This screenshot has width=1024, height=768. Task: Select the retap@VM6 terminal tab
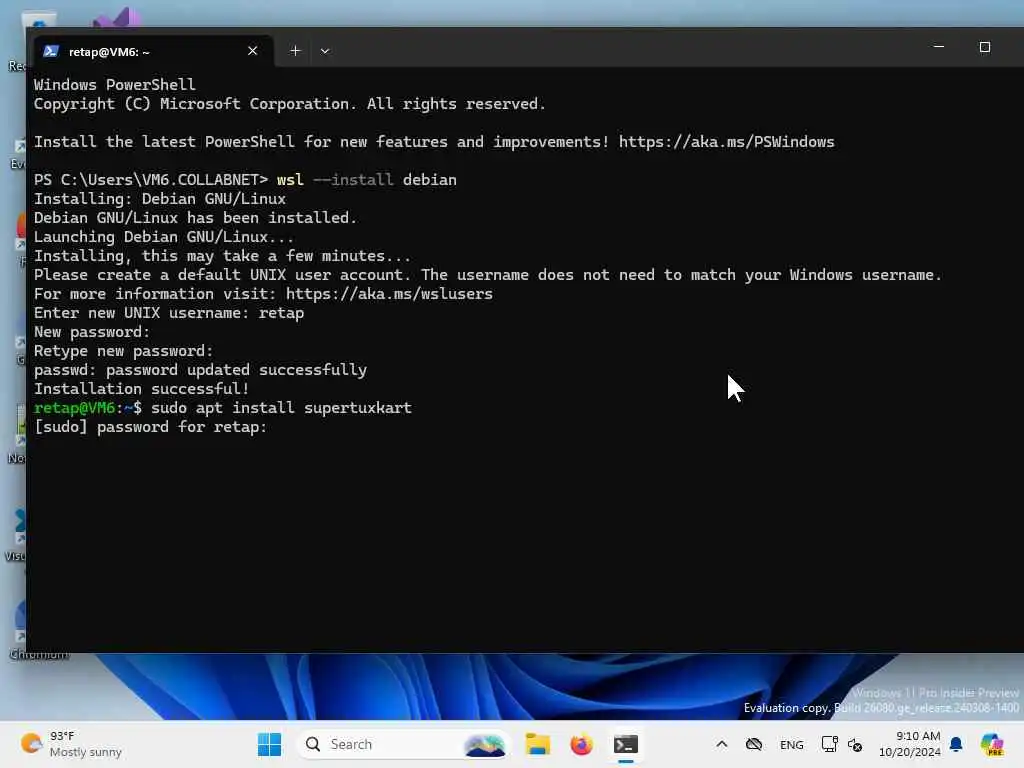point(152,51)
